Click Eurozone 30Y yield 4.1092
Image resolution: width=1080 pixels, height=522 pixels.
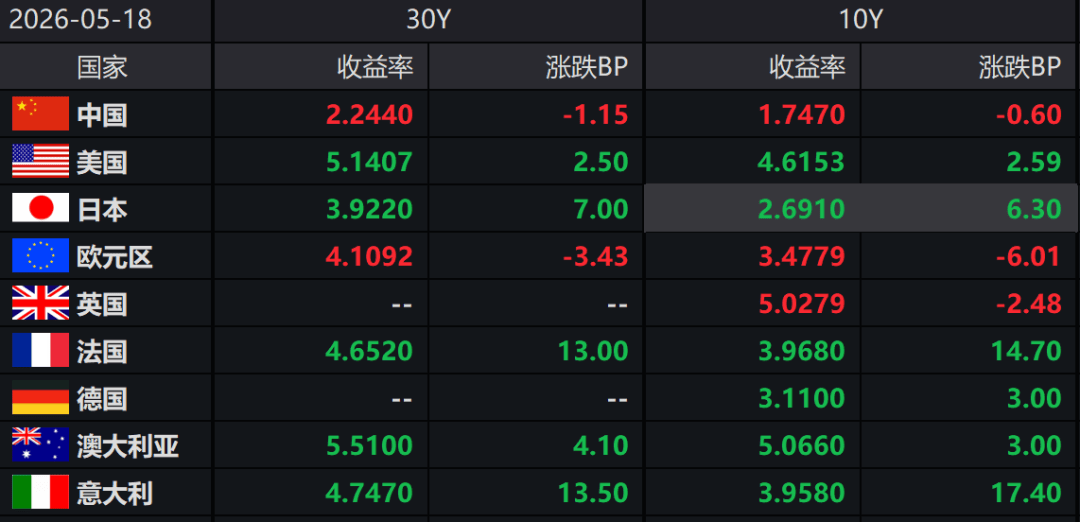click(369, 256)
